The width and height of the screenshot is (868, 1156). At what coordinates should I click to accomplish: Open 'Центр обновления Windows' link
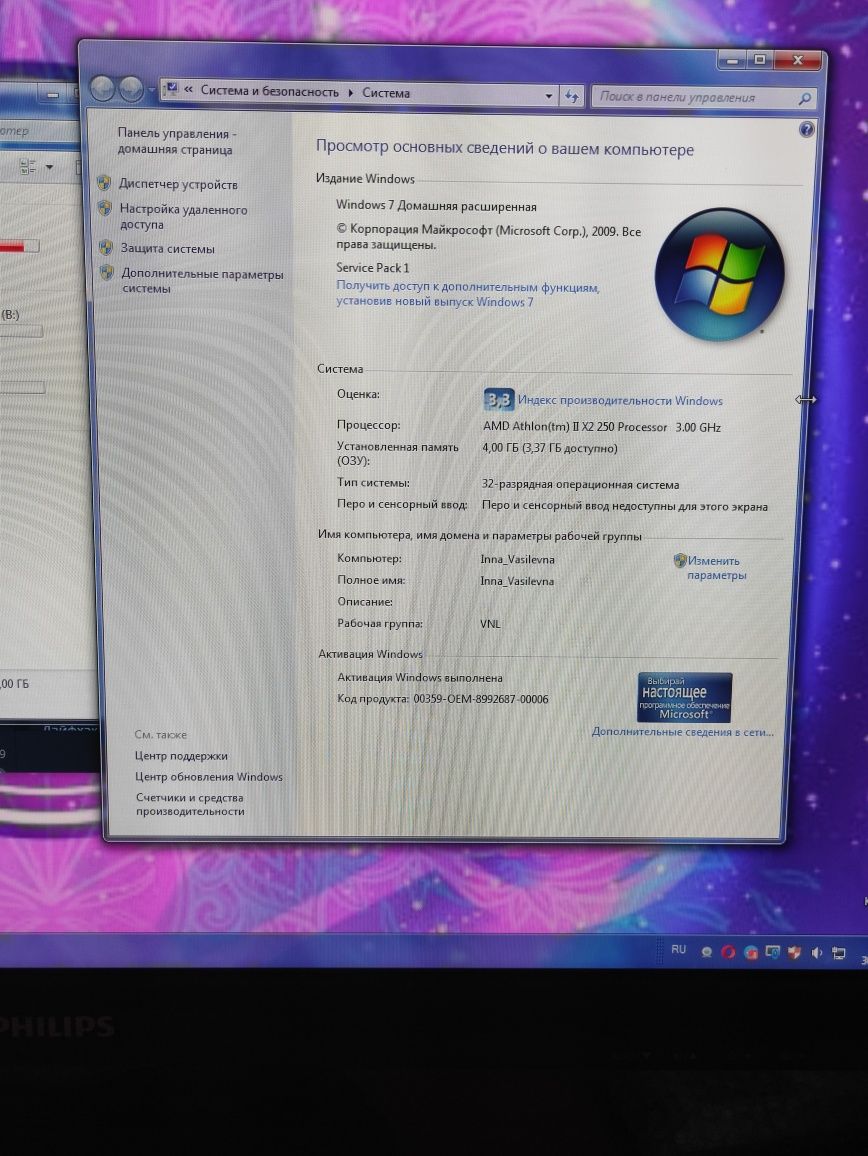point(209,776)
